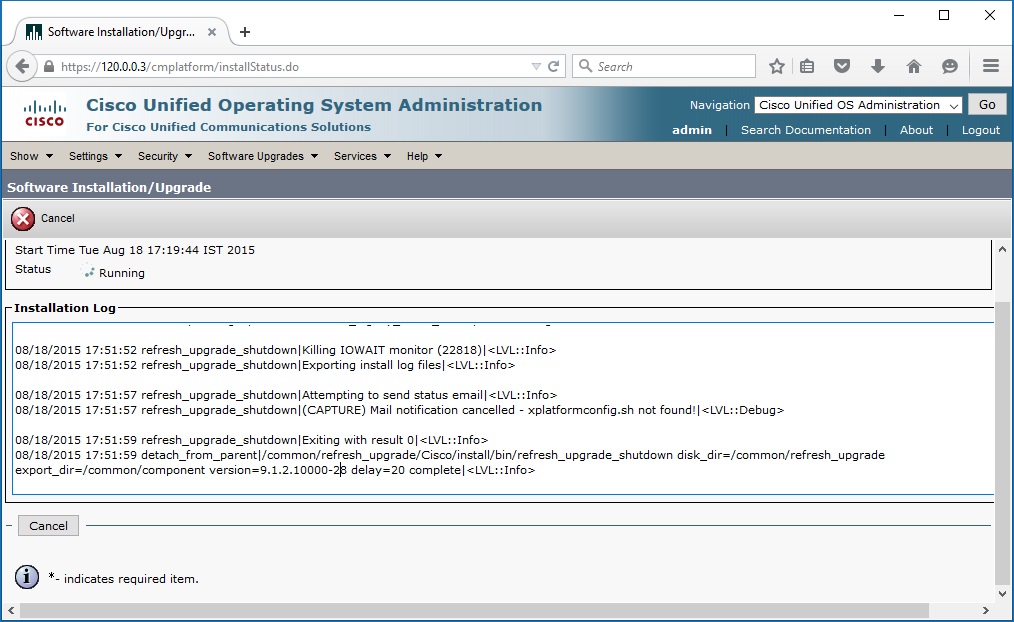Open the Services menu
This screenshot has height=622, width=1014.
[x=362, y=156]
